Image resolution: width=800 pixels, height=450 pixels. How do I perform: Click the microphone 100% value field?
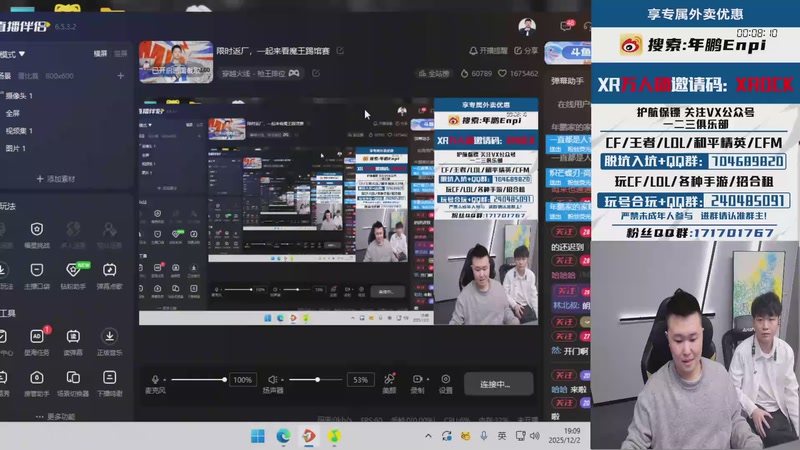(x=243, y=380)
